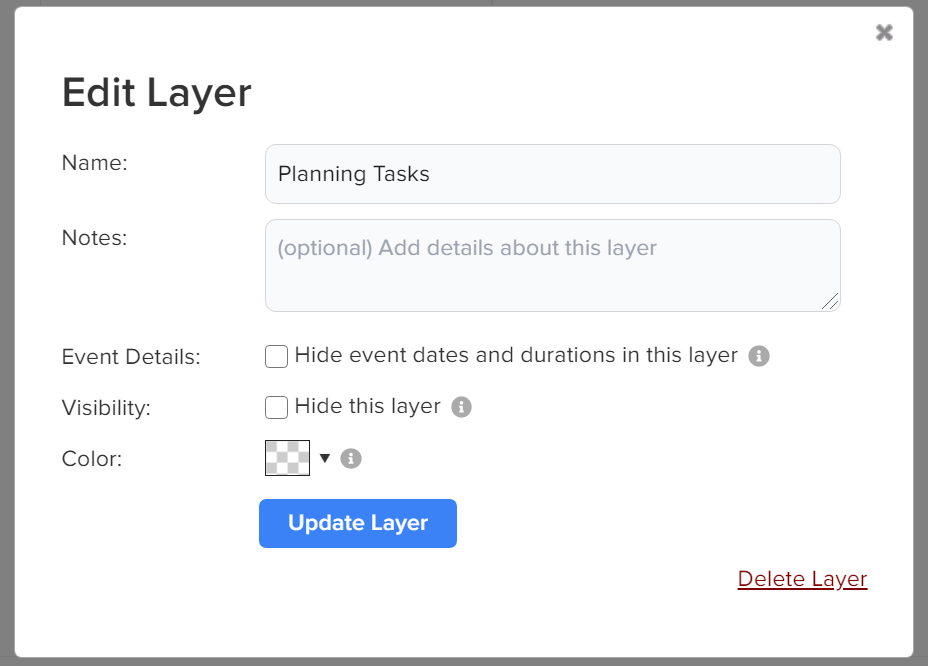Click the resize grip on the Notes textarea
928x666 pixels.
point(833,303)
